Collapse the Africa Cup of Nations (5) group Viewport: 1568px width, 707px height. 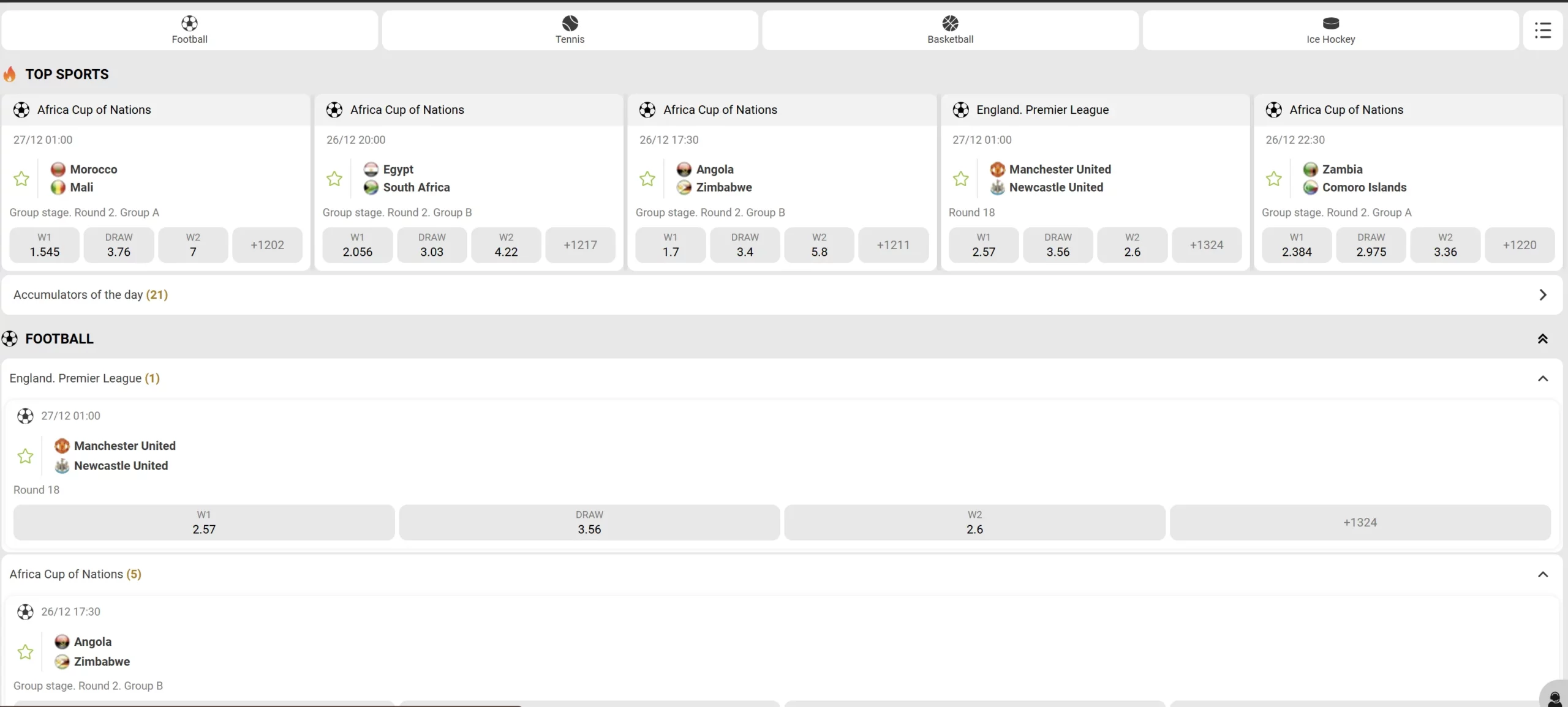pos(1542,574)
